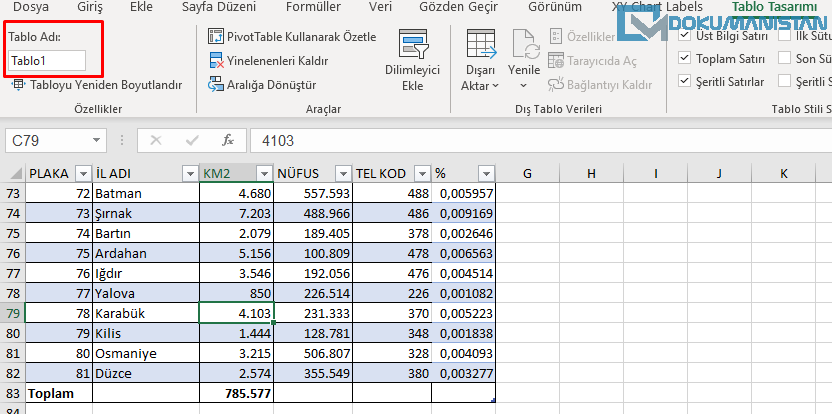Click the Tablo Adı input field

(x=47, y=61)
